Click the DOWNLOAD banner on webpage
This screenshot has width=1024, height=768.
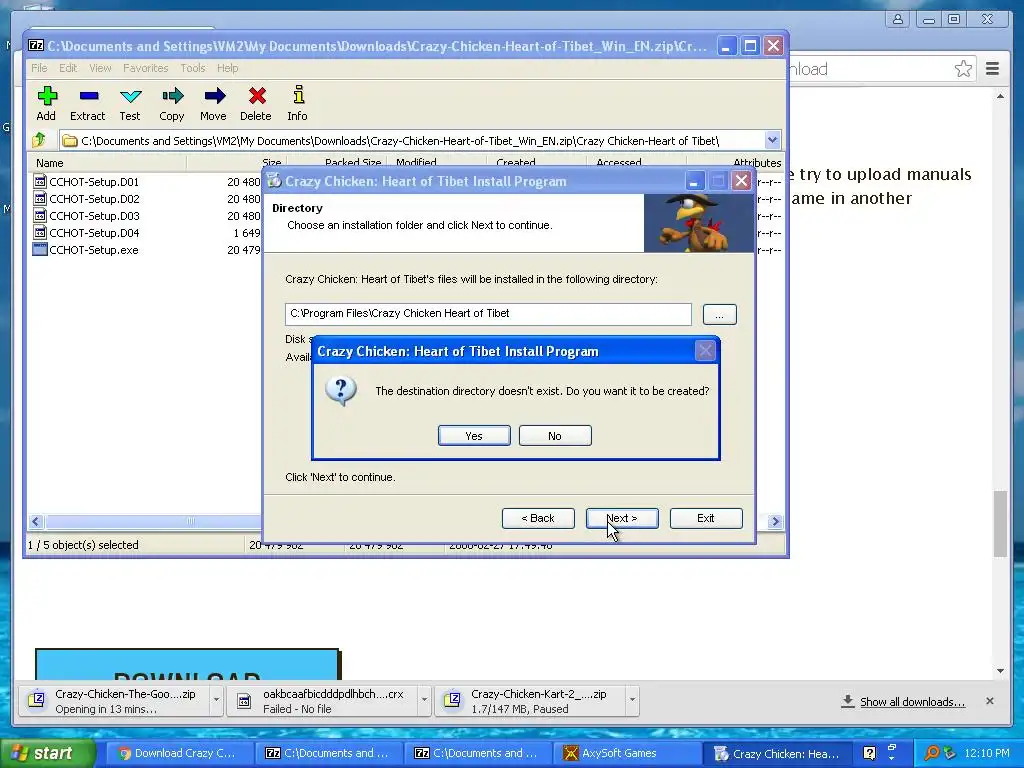pos(187,664)
